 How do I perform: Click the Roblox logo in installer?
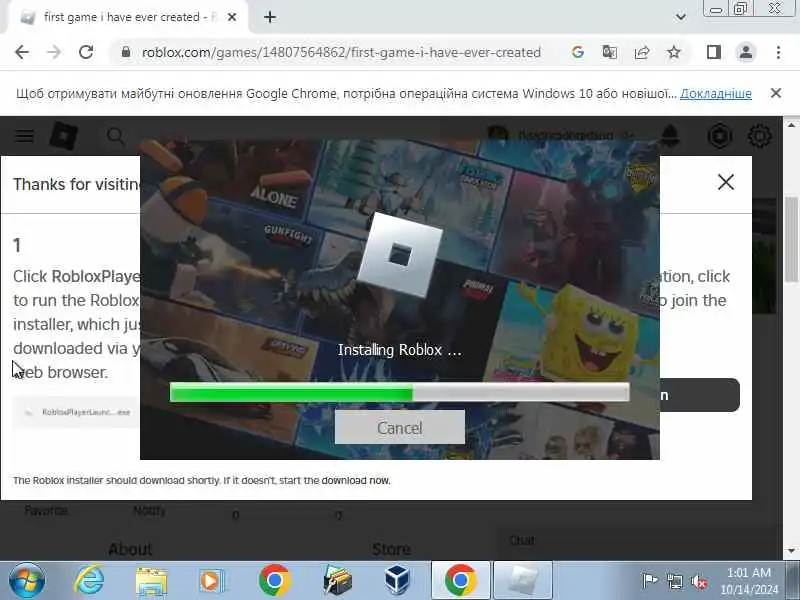click(x=399, y=255)
